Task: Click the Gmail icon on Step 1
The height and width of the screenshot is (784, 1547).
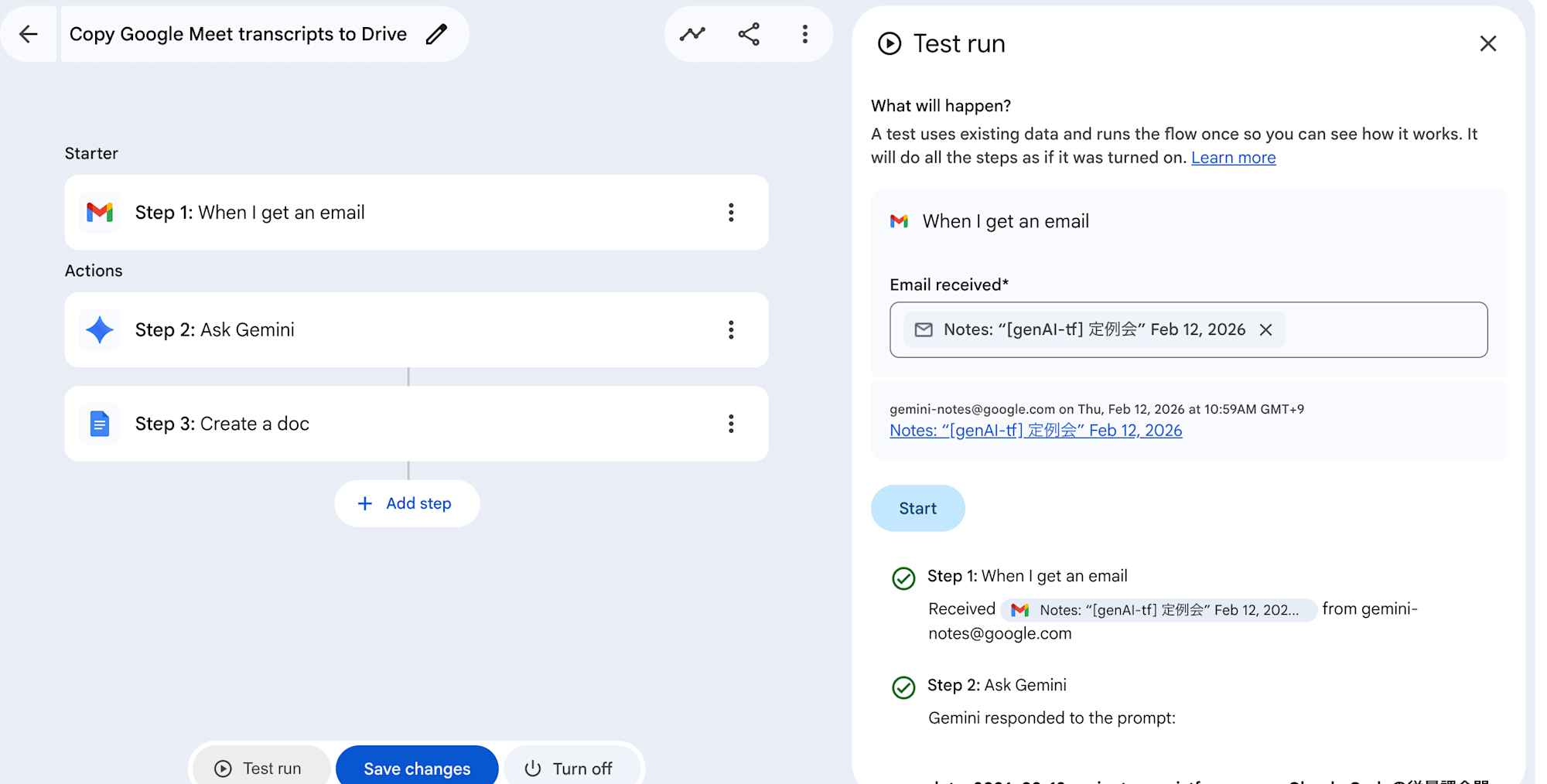Action: tap(100, 213)
